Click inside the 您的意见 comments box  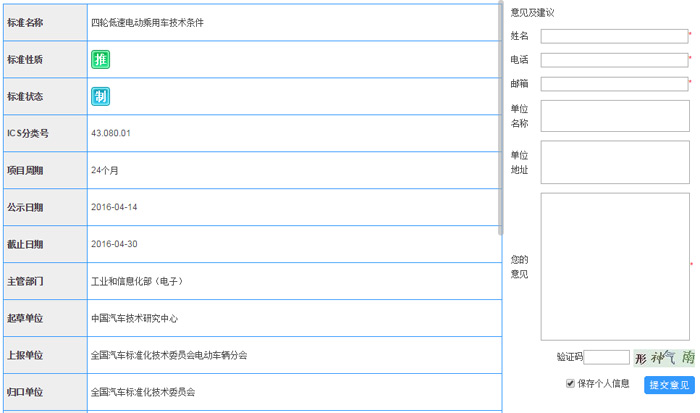[614, 266]
